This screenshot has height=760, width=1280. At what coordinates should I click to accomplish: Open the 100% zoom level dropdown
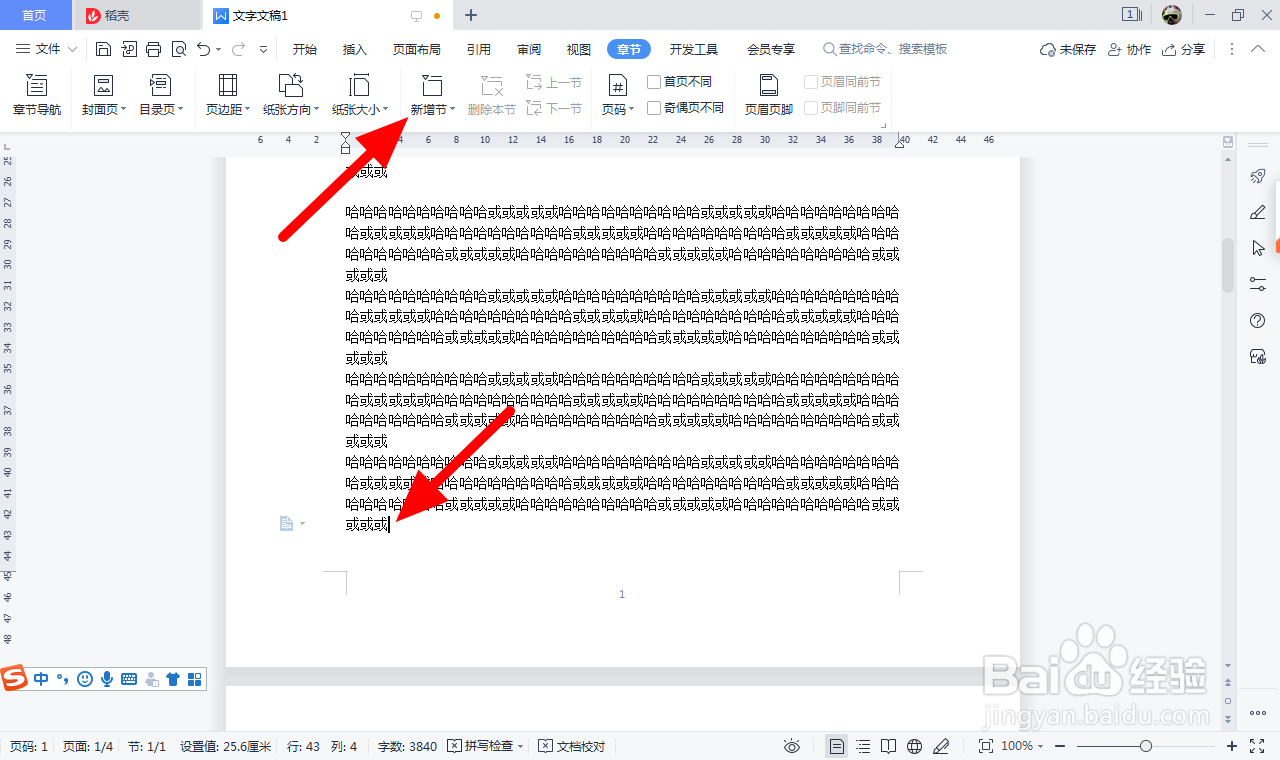[x=1021, y=746]
